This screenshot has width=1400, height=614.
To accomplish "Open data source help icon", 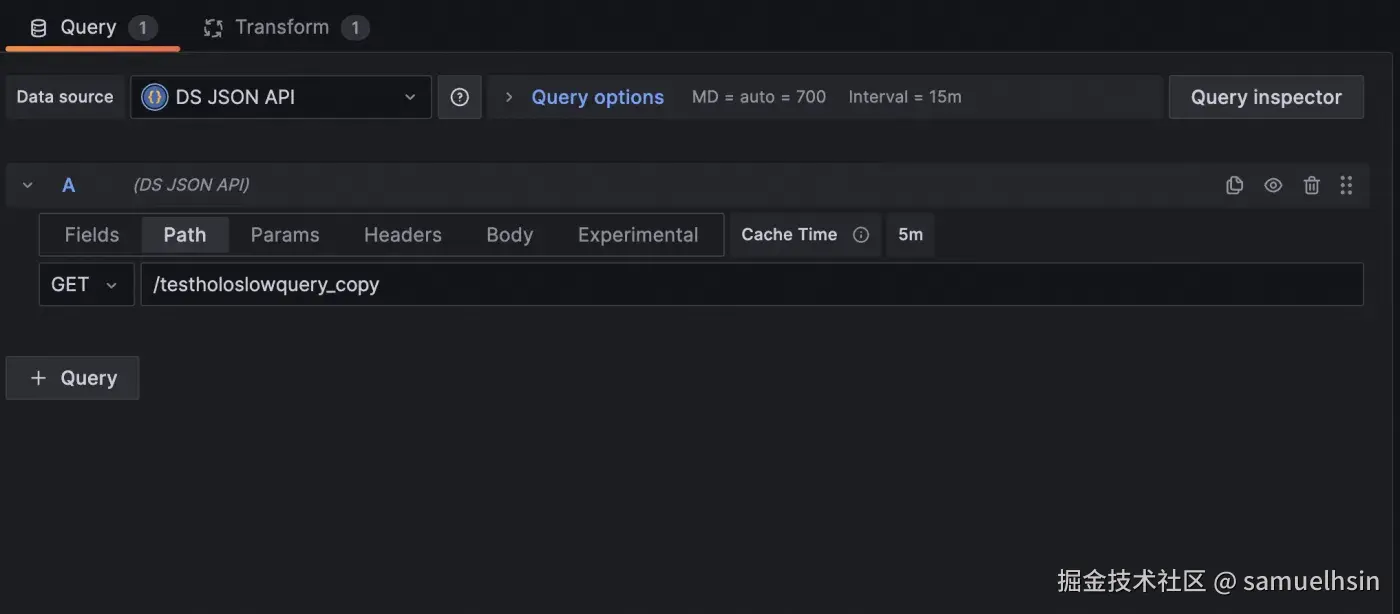I will pos(459,97).
